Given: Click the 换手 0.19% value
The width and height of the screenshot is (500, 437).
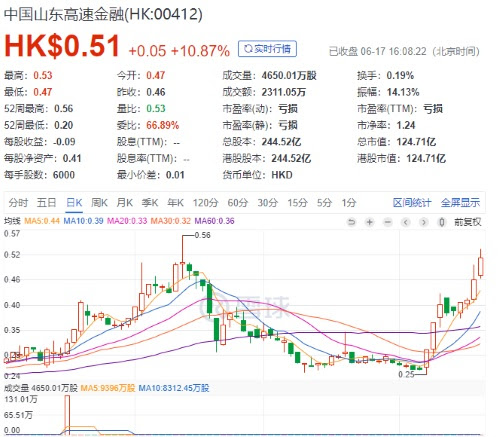Looking at the screenshot, I should [400, 76].
